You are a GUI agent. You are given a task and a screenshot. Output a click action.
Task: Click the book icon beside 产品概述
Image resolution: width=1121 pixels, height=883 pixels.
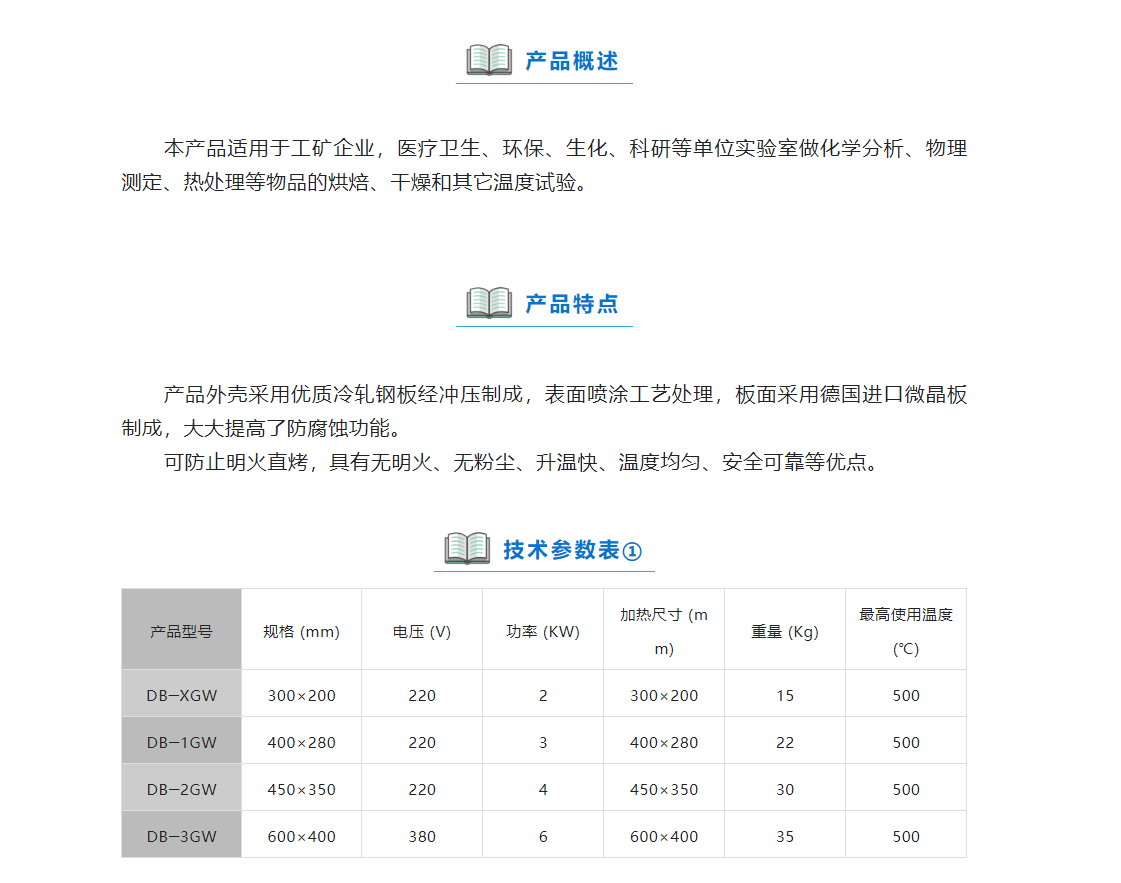point(489,59)
